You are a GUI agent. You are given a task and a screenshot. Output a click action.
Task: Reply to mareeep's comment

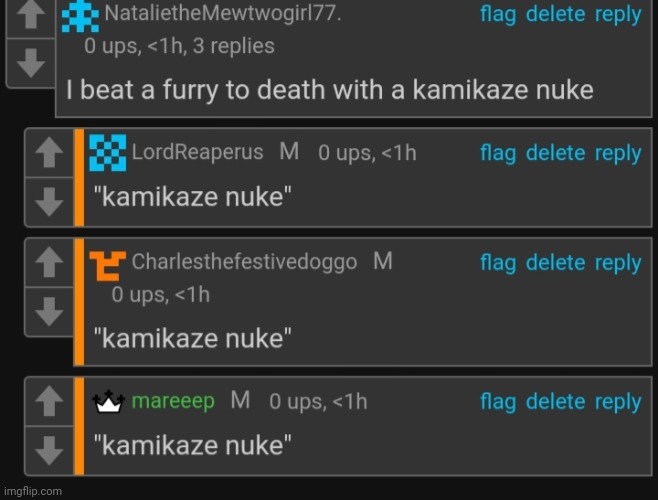point(618,402)
